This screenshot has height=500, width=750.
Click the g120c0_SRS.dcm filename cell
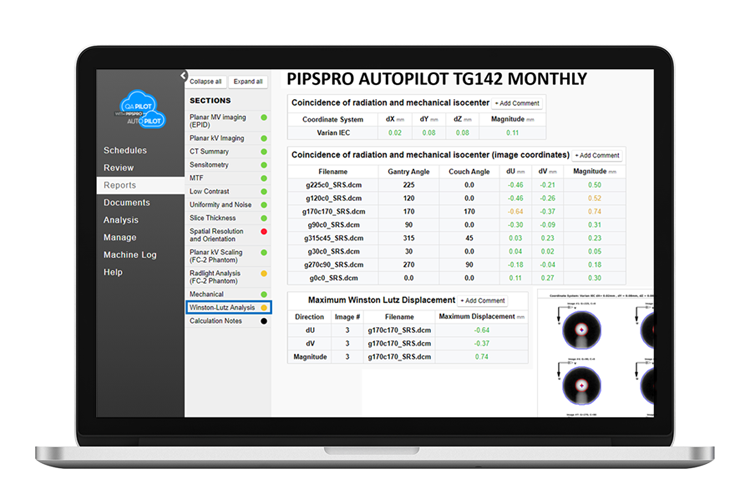coord(333,198)
